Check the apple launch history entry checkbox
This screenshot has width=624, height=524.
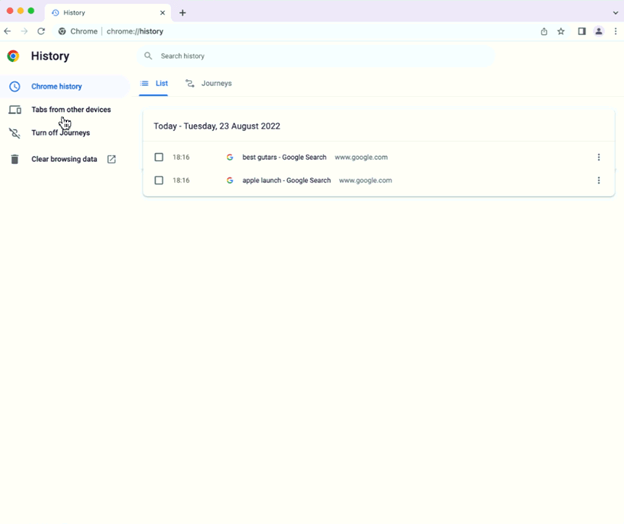159,180
